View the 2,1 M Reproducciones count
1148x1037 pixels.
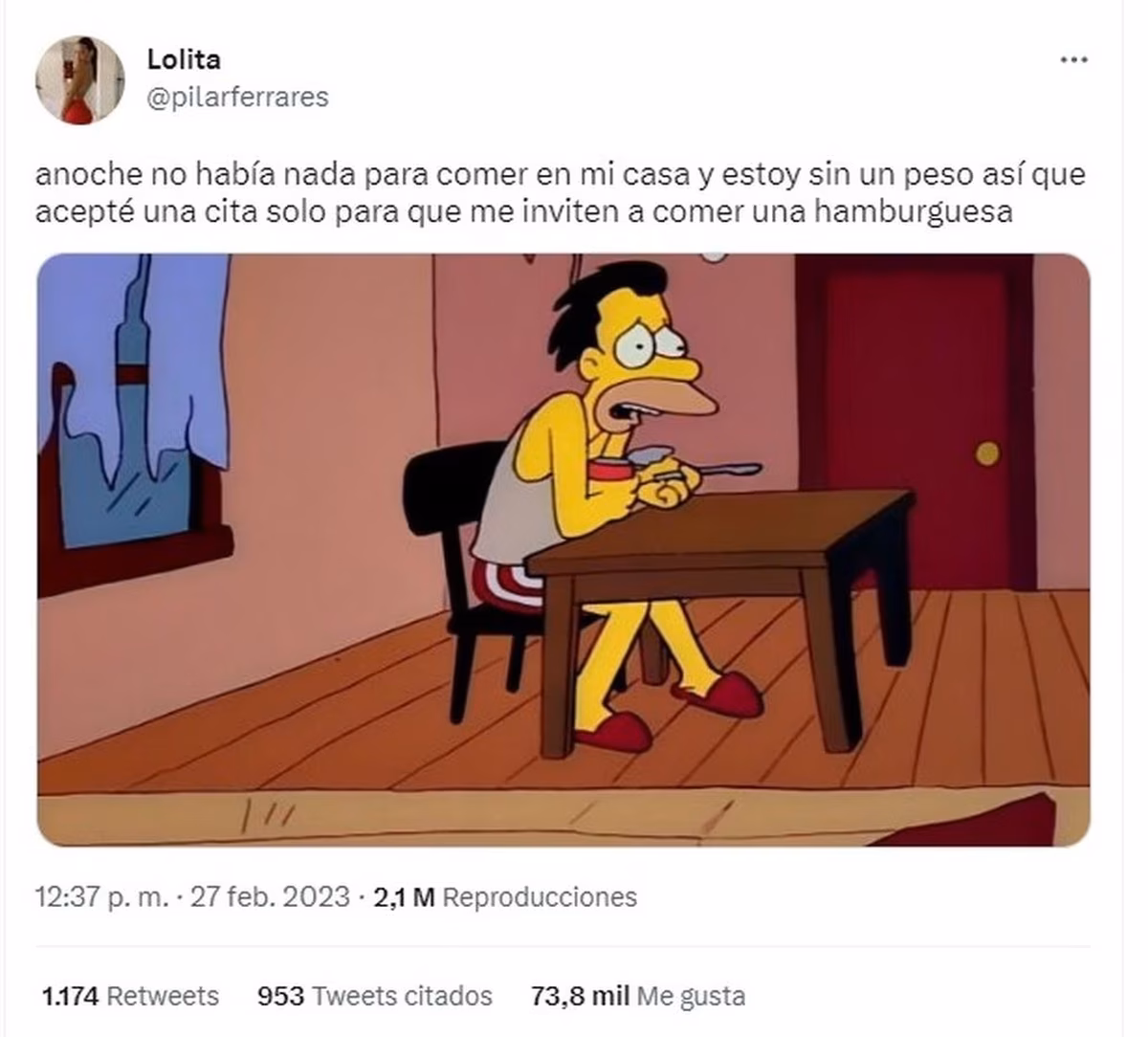click(505, 897)
